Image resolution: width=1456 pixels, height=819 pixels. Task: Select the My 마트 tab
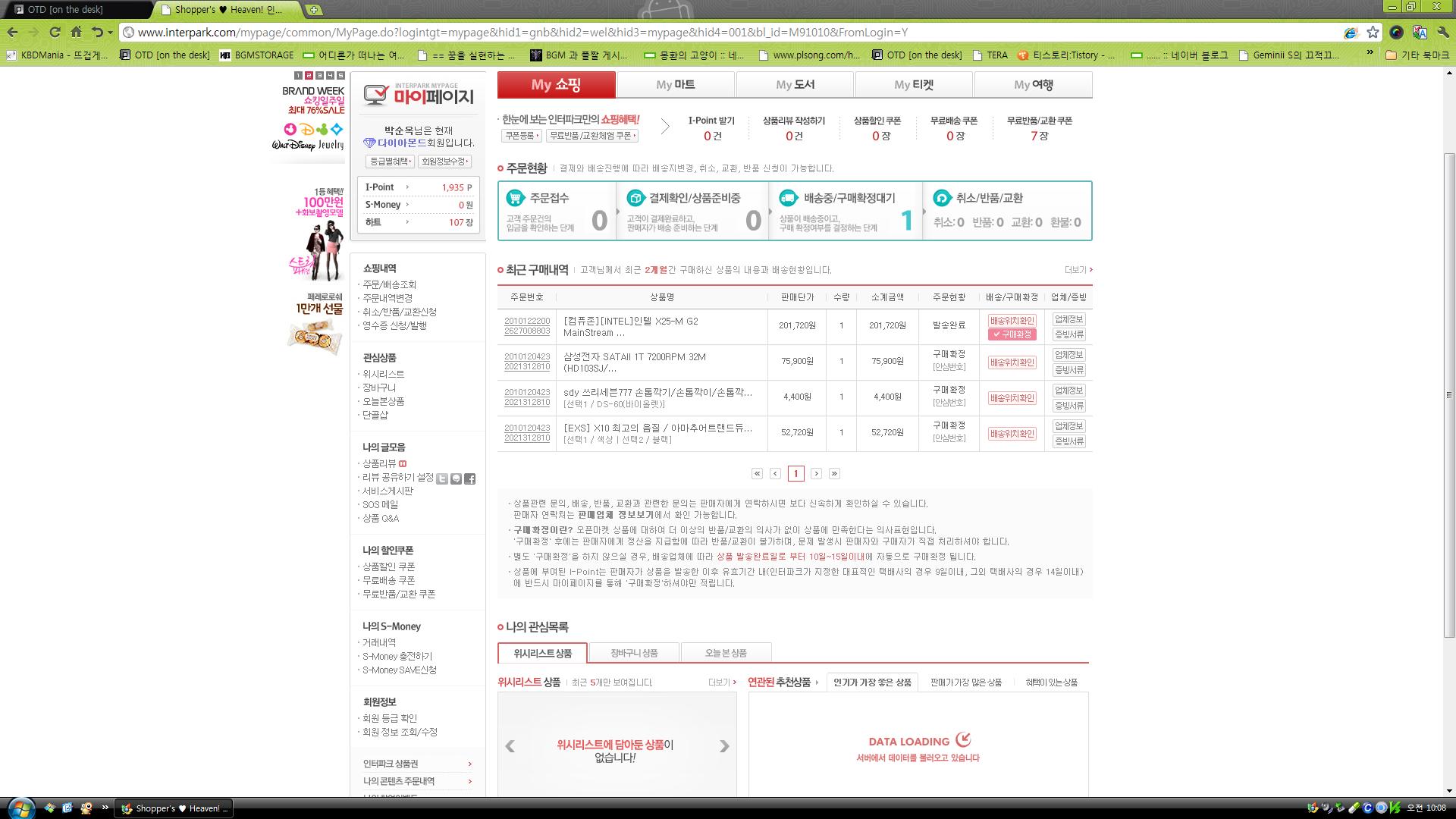tap(676, 84)
